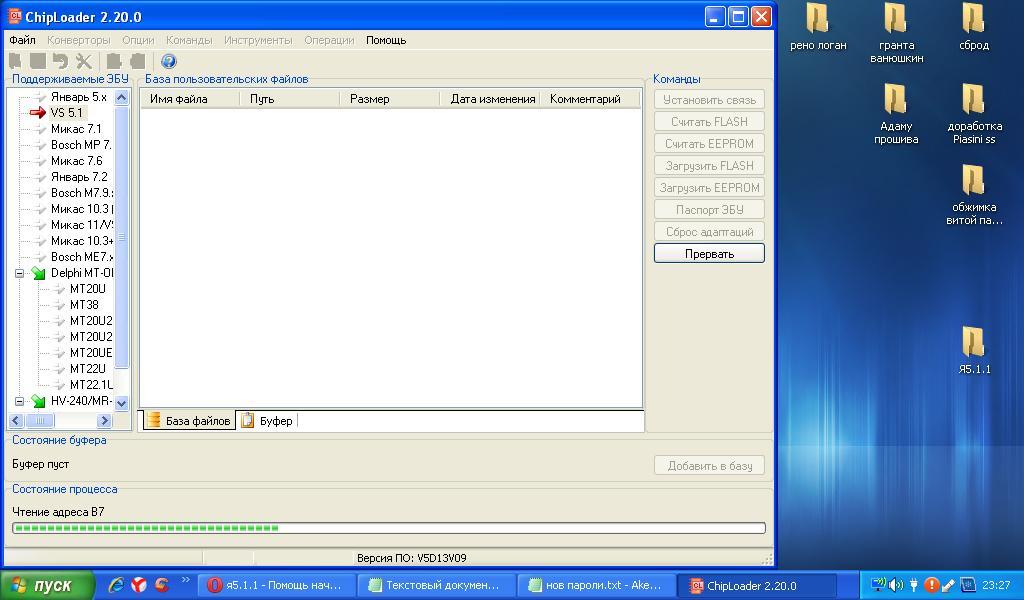The width and height of the screenshot is (1024, 600).
Task: Click the Считать FLASH button
Action: [709, 121]
